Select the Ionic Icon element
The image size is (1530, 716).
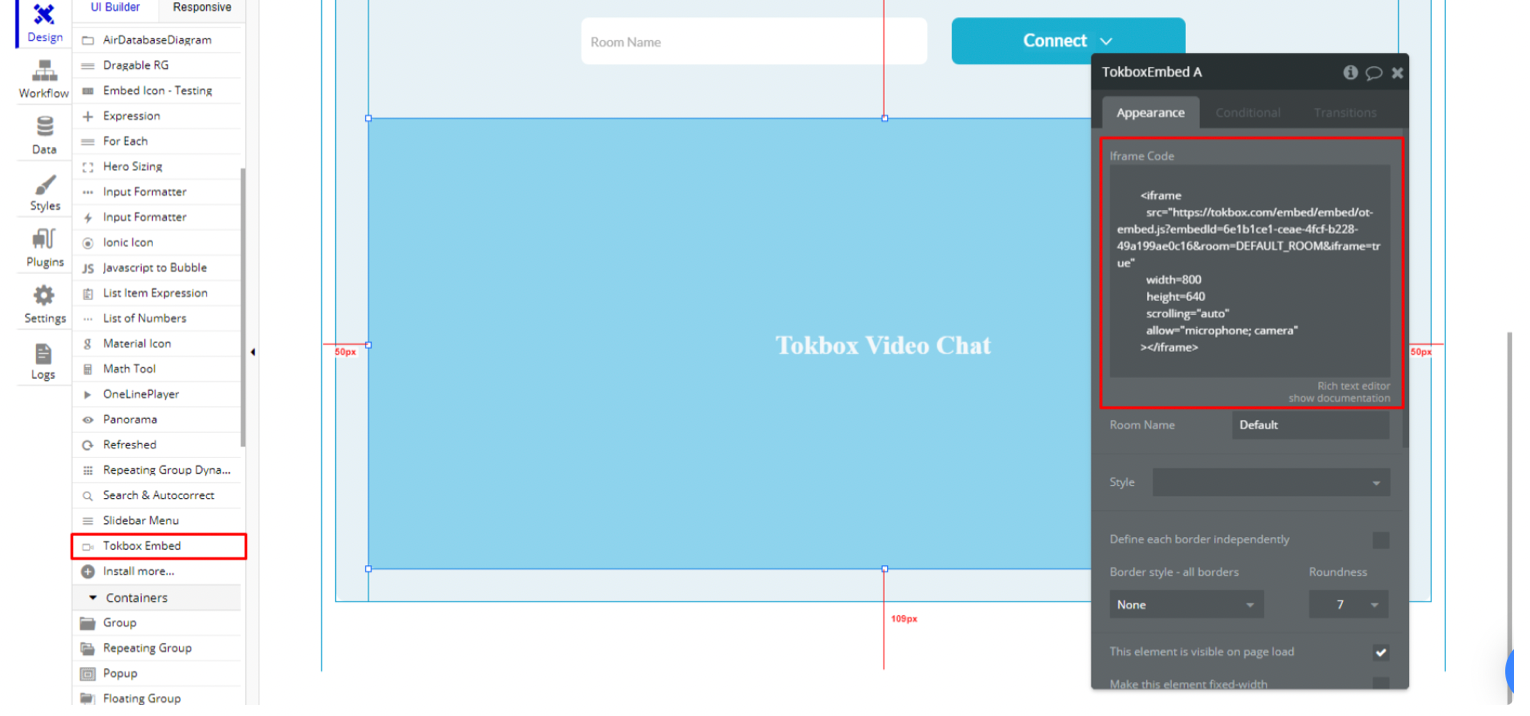tap(158, 242)
